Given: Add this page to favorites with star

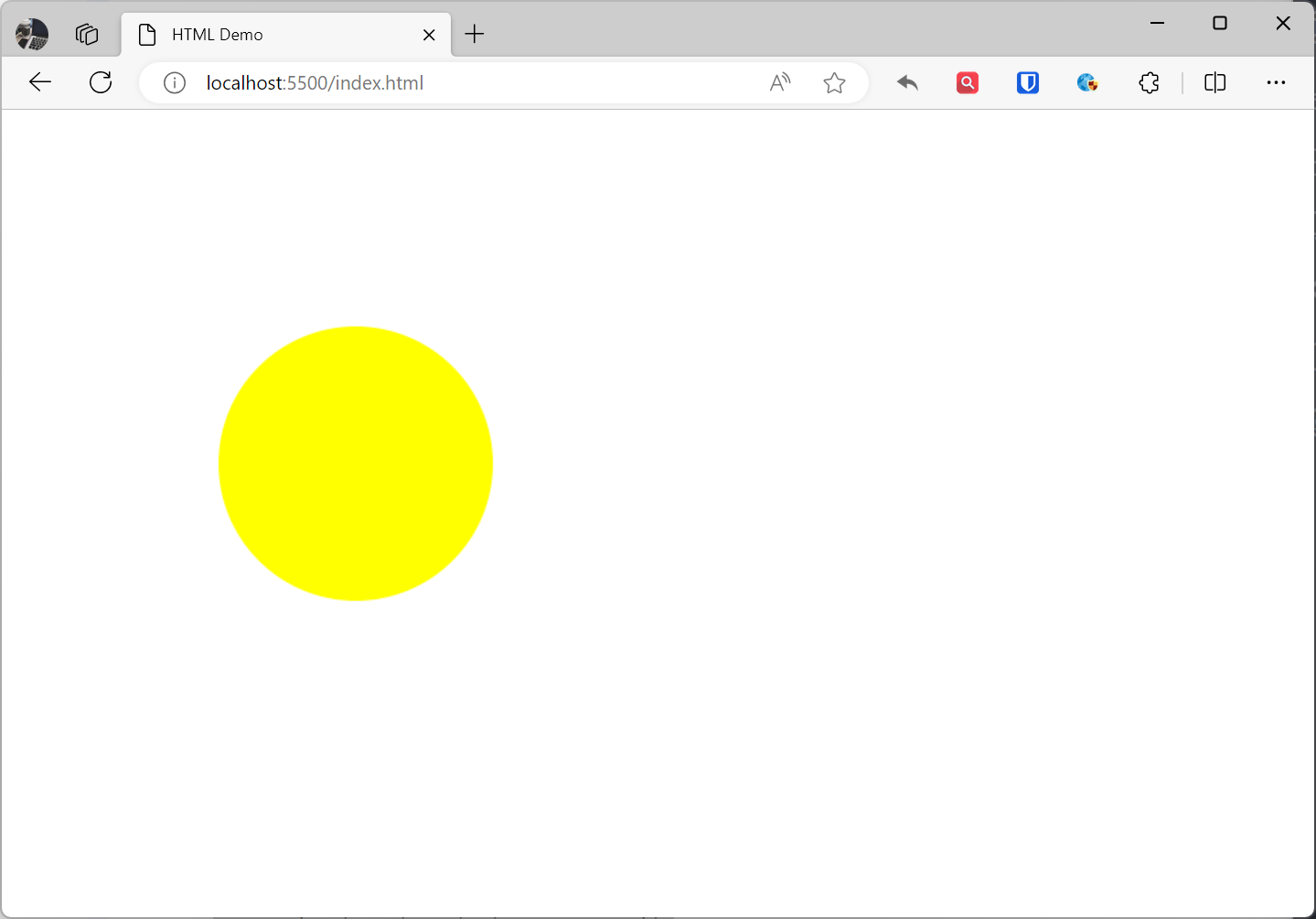Looking at the screenshot, I should [x=834, y=83].
